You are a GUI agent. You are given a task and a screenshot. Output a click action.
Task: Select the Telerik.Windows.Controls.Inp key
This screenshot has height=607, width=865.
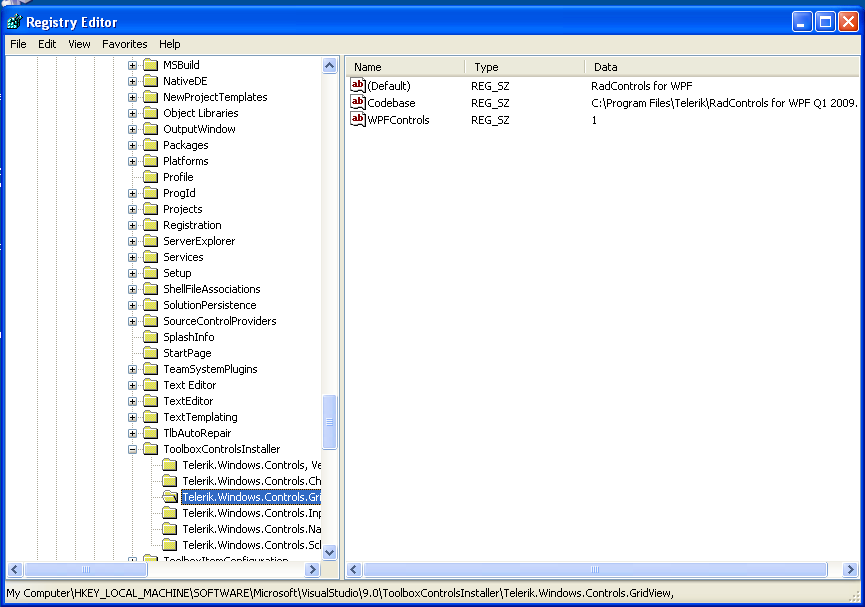tap(252, 513)
